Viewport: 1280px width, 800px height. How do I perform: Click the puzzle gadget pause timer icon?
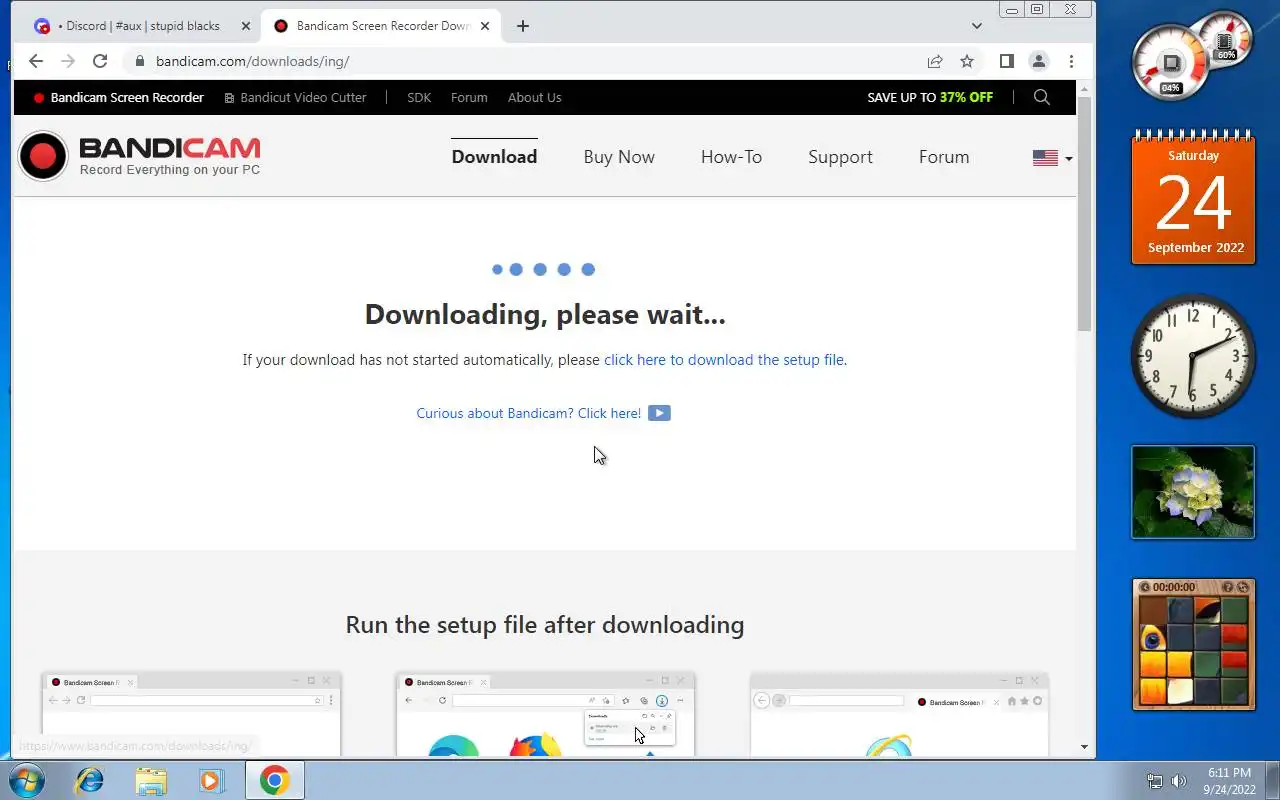pos(1145,587)
